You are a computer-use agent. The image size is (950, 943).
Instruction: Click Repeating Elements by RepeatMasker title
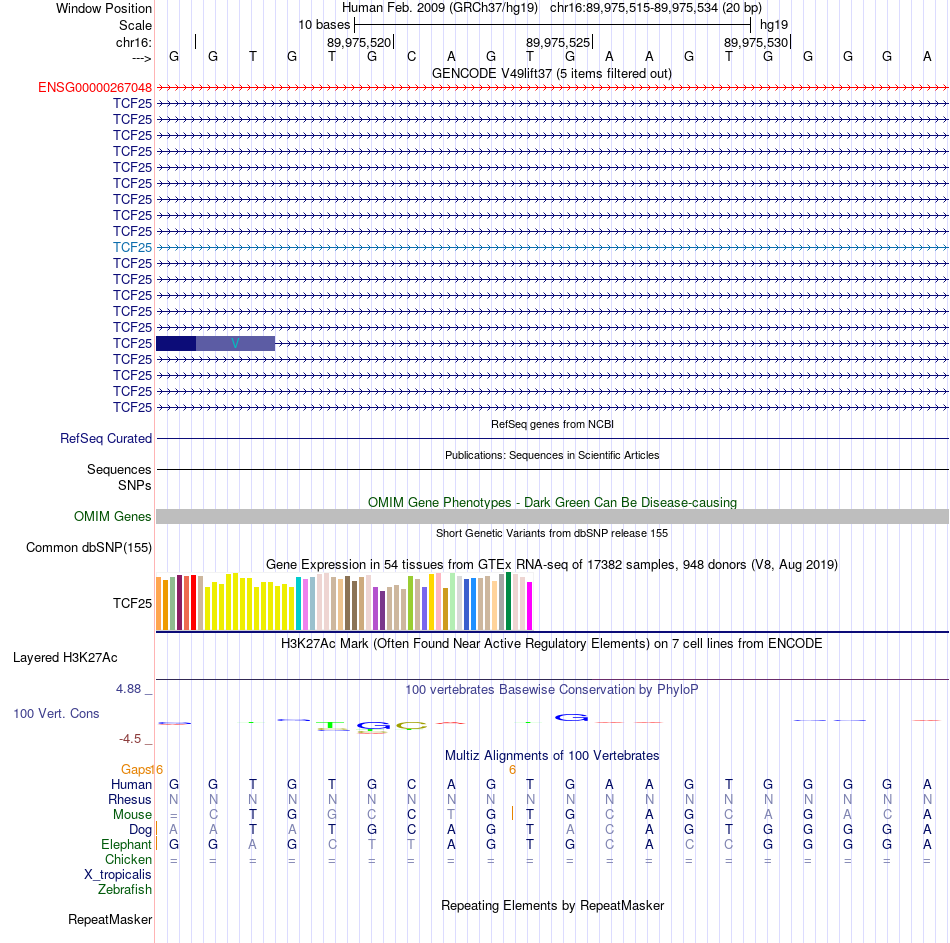552,905
